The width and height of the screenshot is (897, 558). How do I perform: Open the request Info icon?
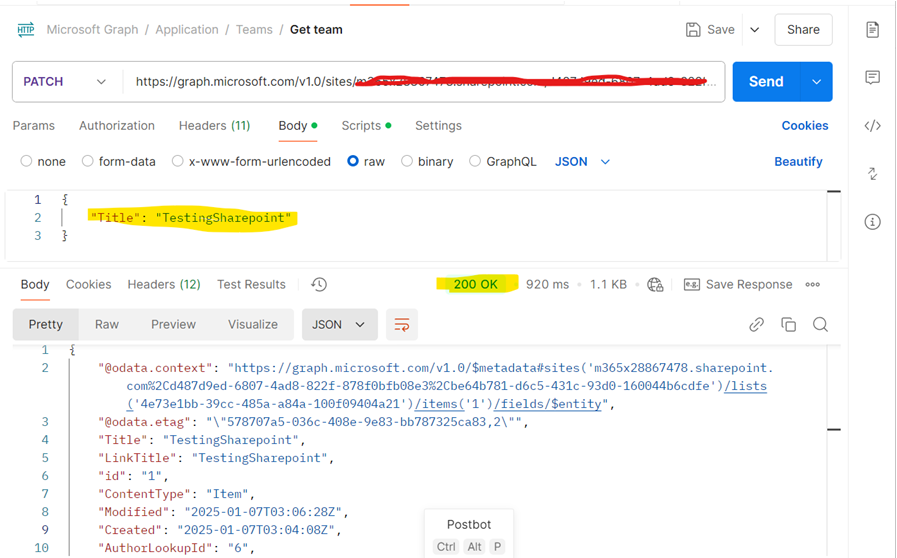[872, 221]
